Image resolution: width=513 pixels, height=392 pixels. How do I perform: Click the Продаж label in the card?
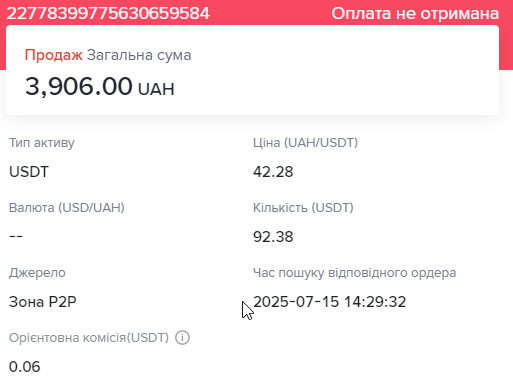coord(54,55)
